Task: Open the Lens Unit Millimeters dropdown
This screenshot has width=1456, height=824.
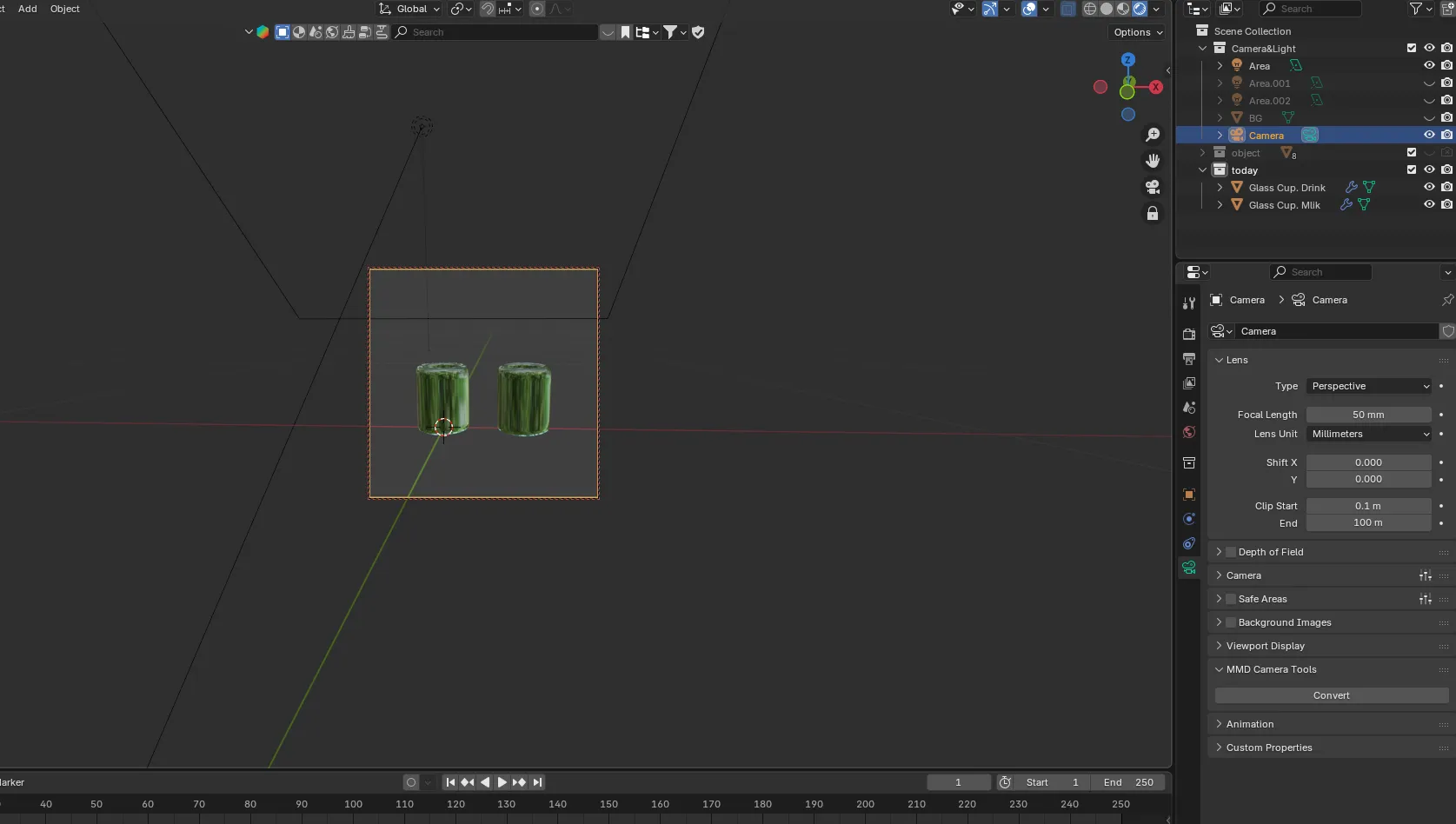Action: (x=1369, y=434)
